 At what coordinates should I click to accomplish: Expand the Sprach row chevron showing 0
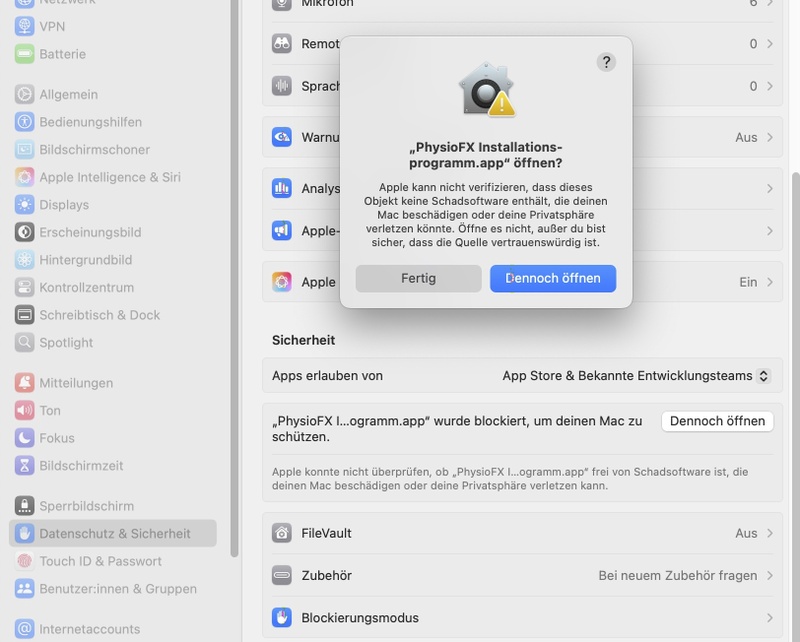pos(770,86)
